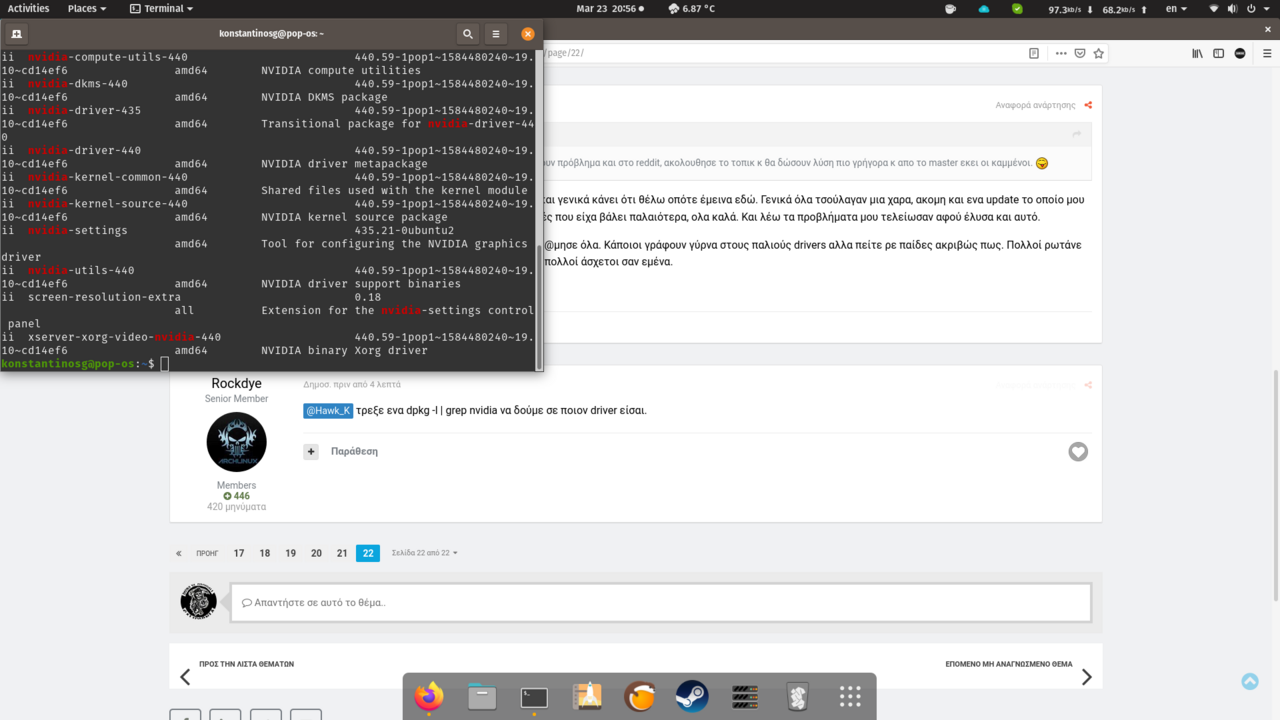Quote Rockdye's post with Παράθεση
The width and height of the screenshot is (1280, 720).
pos(354,452)
